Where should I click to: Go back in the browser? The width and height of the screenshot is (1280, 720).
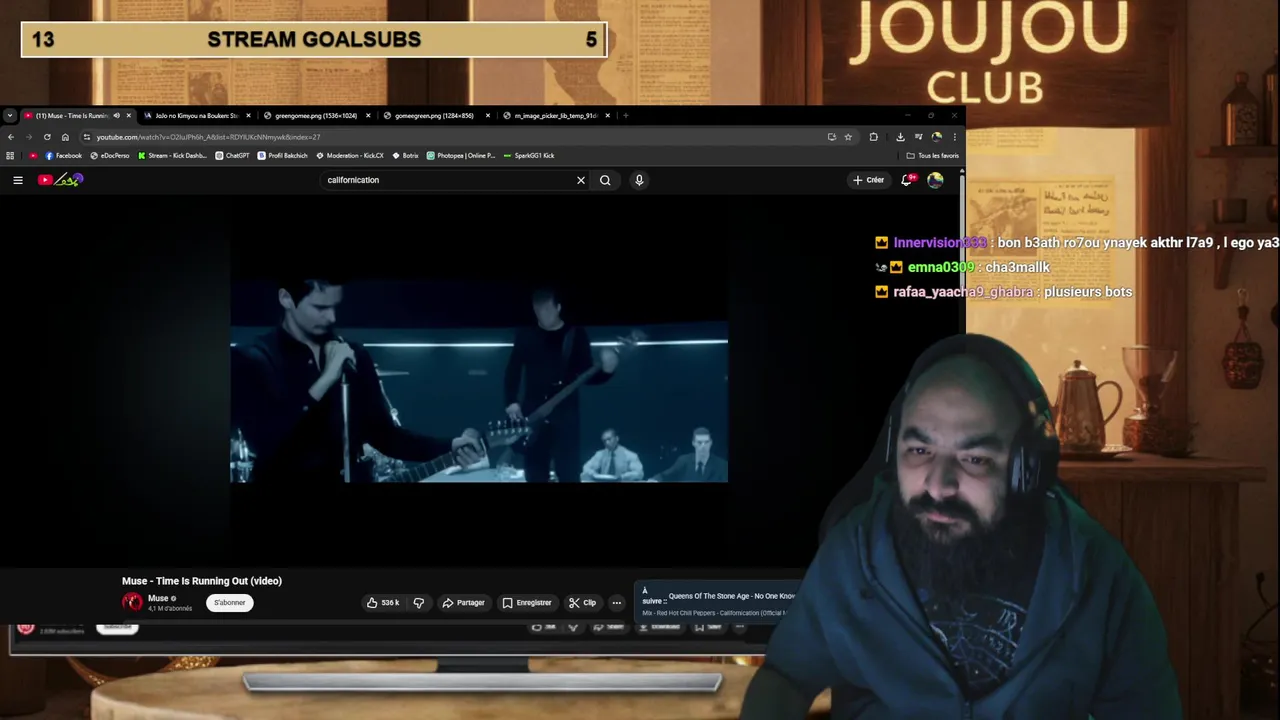(11, 137)
